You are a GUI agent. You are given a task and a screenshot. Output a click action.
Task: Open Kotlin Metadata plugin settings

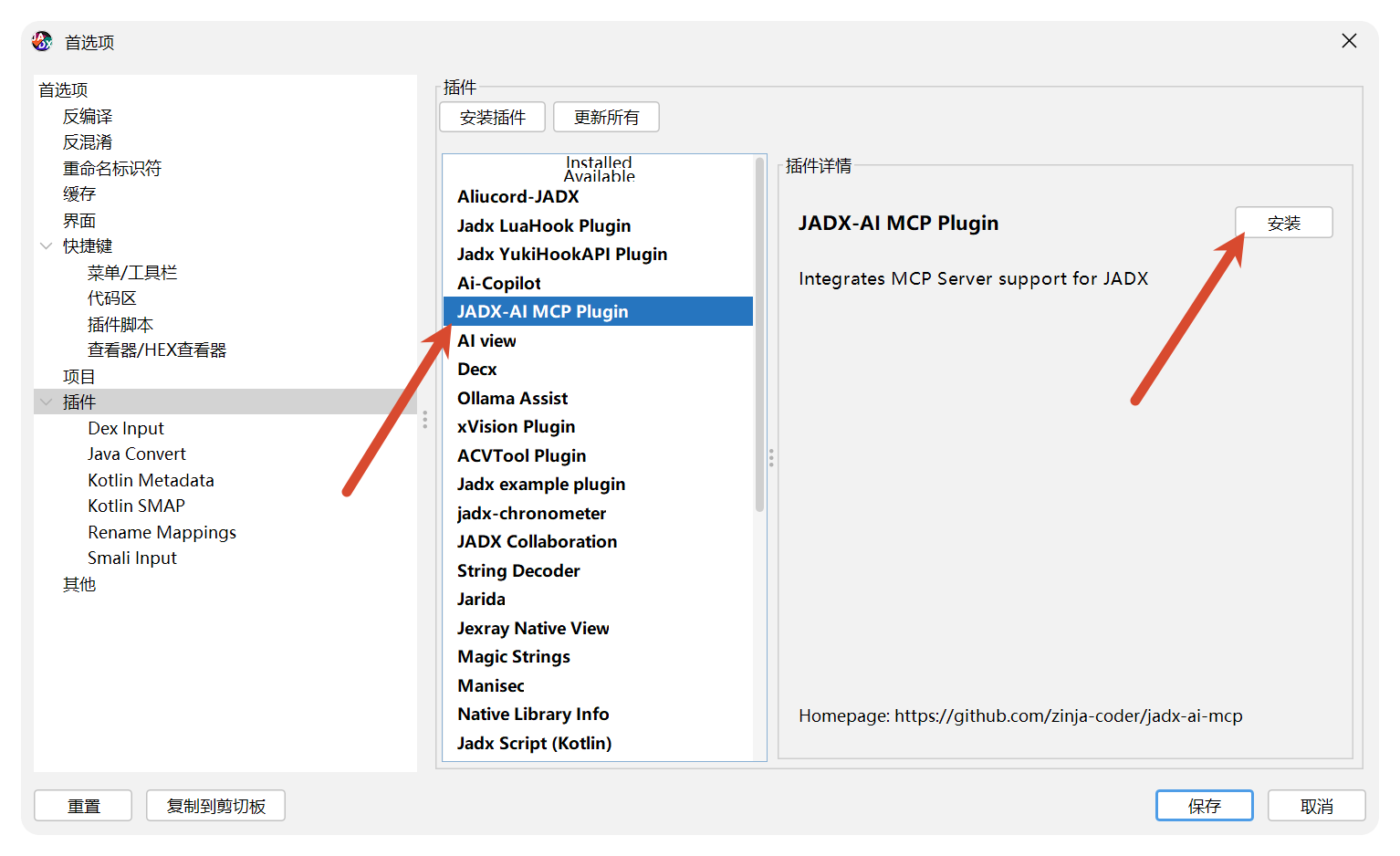click(x=151, y=481)
